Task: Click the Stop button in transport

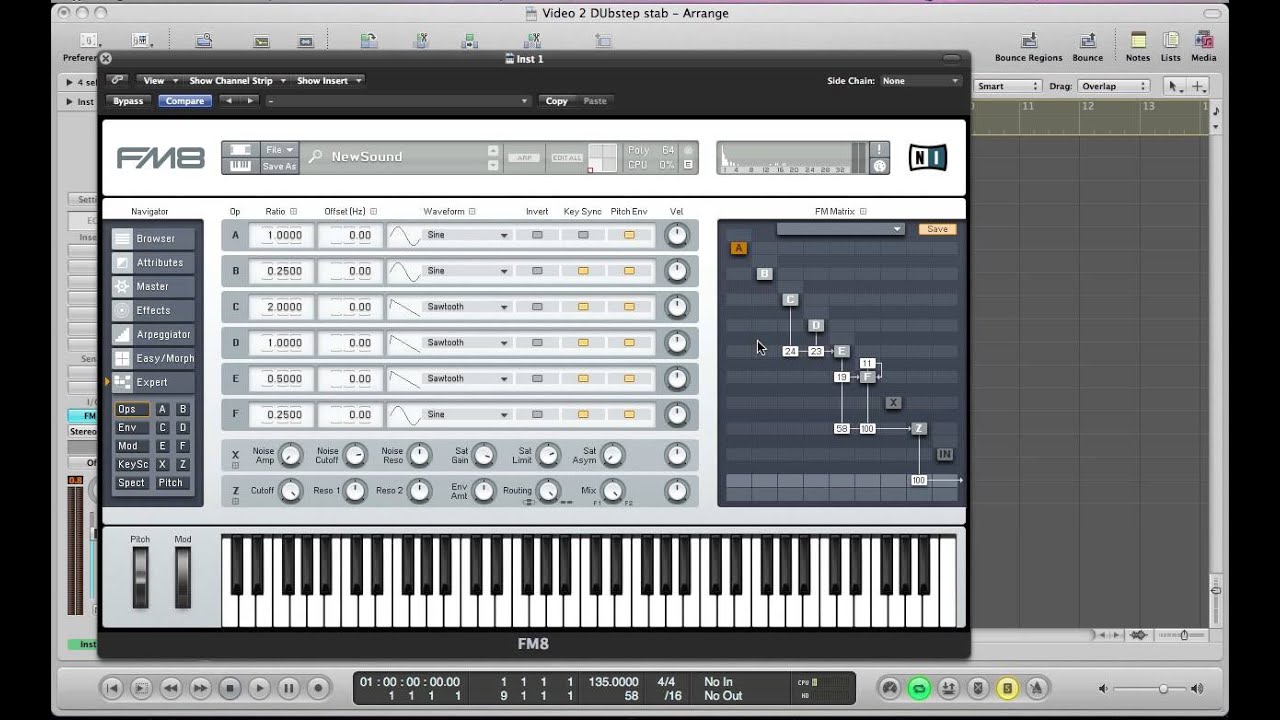Action: 229,688
